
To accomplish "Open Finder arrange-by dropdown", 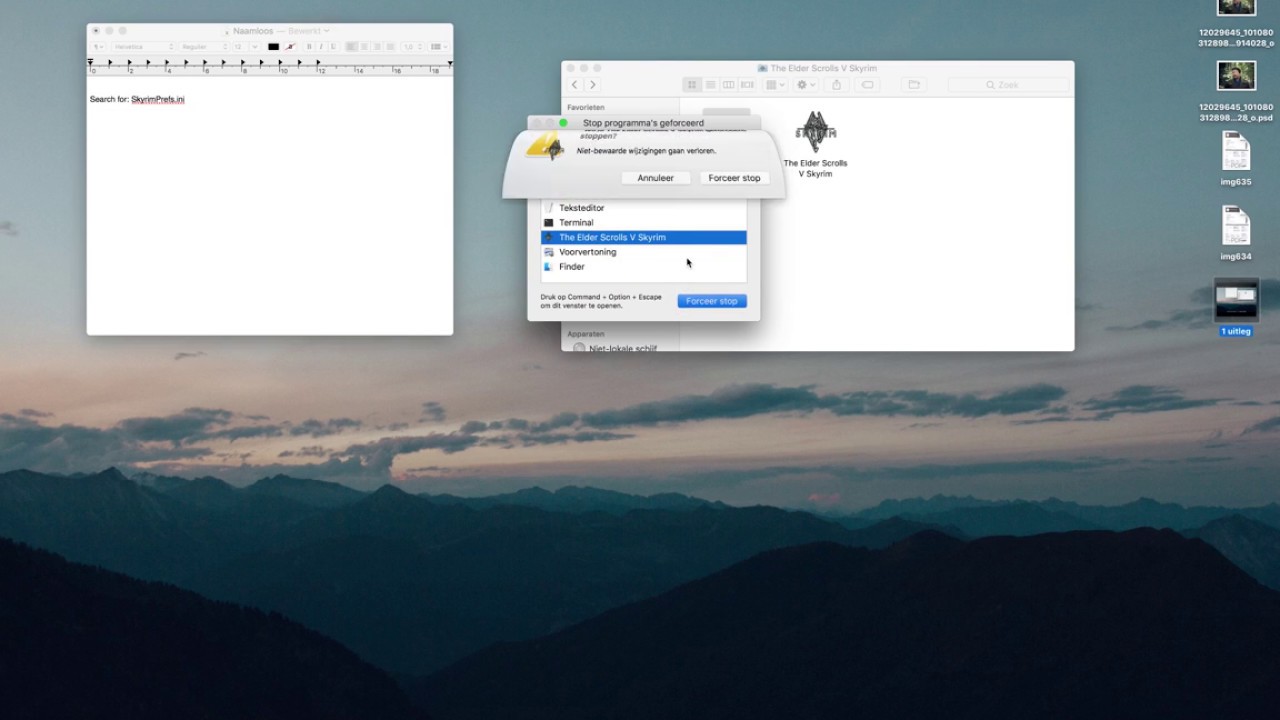I will 775,85.
